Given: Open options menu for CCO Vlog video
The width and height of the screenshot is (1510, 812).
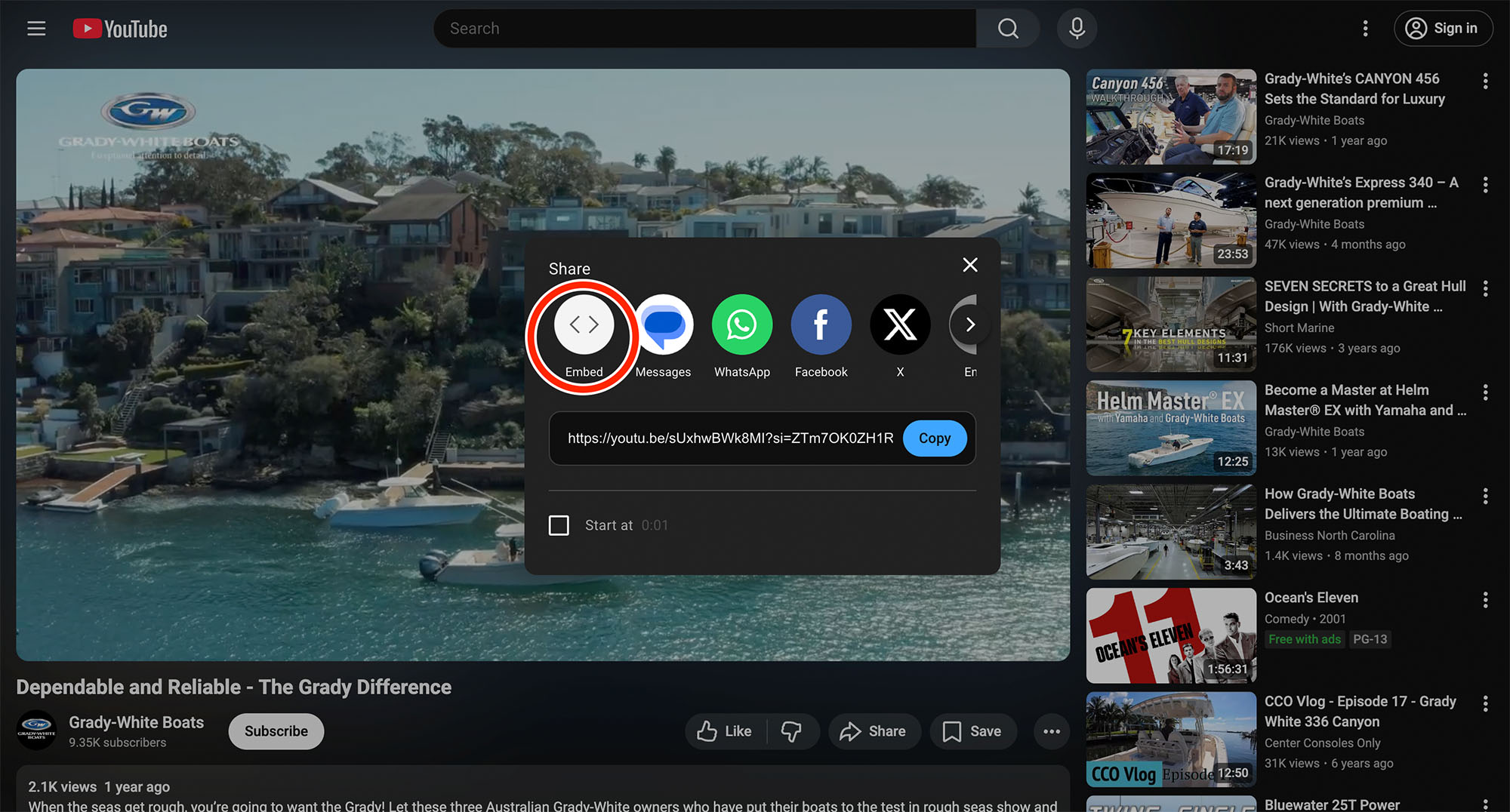Looking at the screenshot, I should pyautogui.click(x=1485, y=703).
